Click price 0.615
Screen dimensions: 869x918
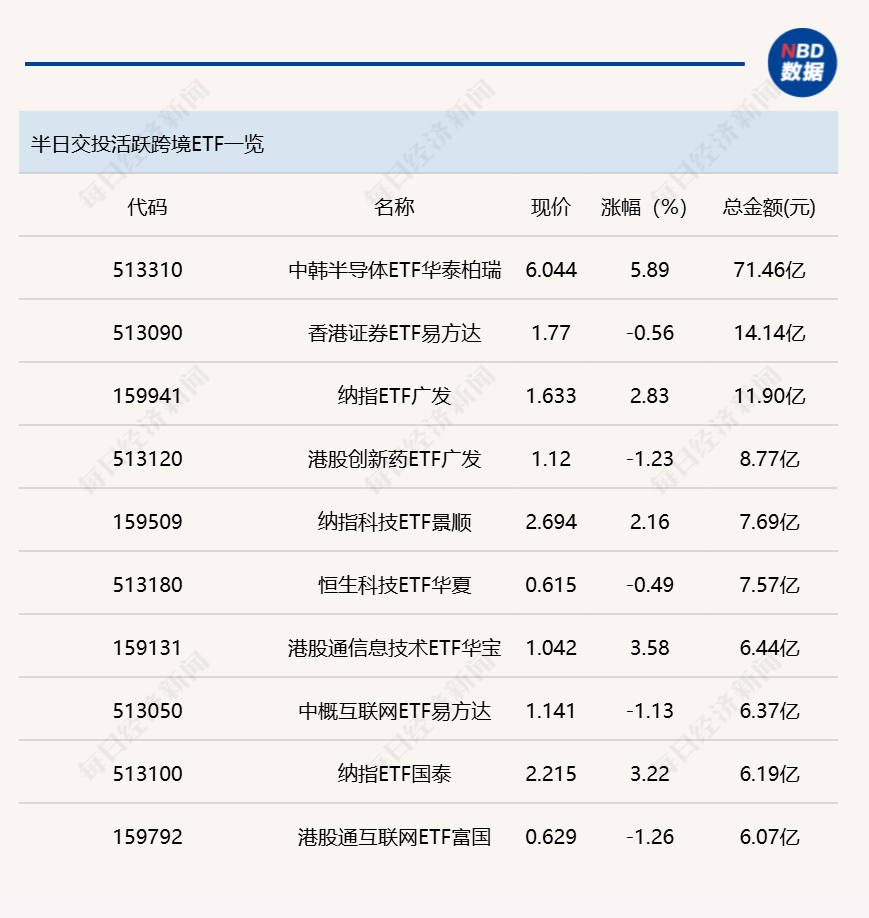click(x=551, y=585)
